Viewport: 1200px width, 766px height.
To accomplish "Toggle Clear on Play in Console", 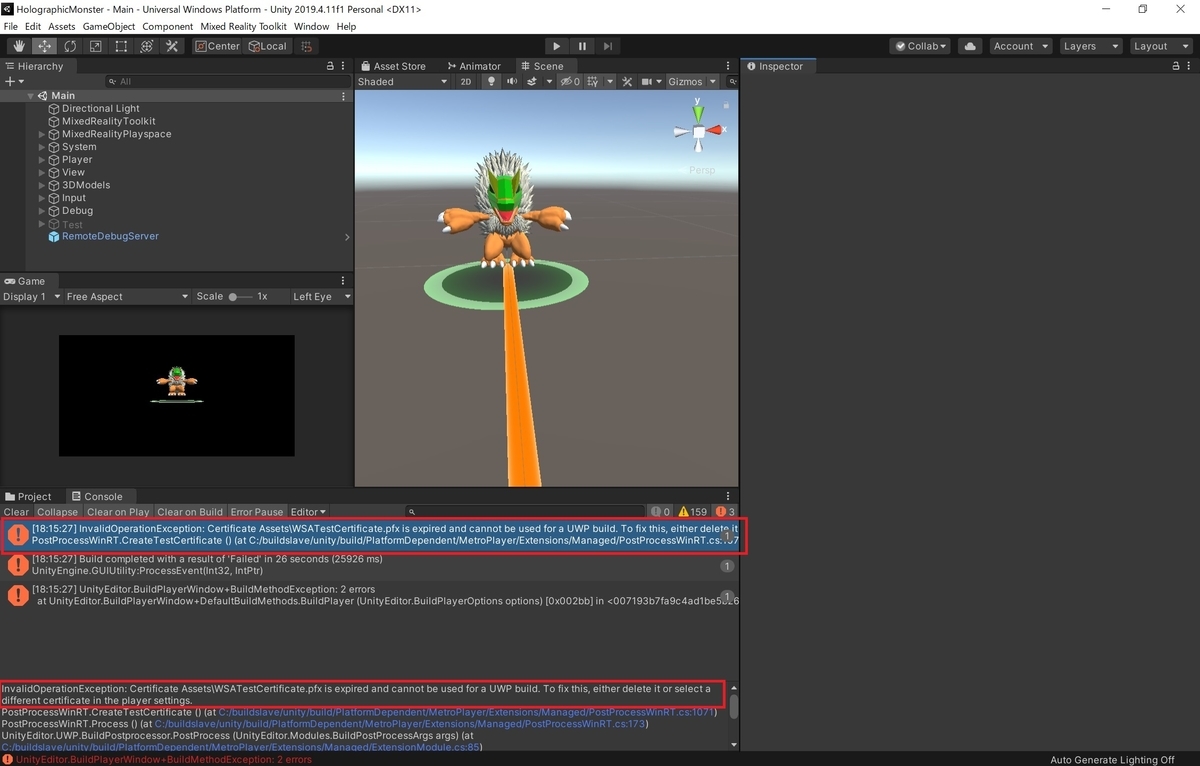I will [118, 512].
